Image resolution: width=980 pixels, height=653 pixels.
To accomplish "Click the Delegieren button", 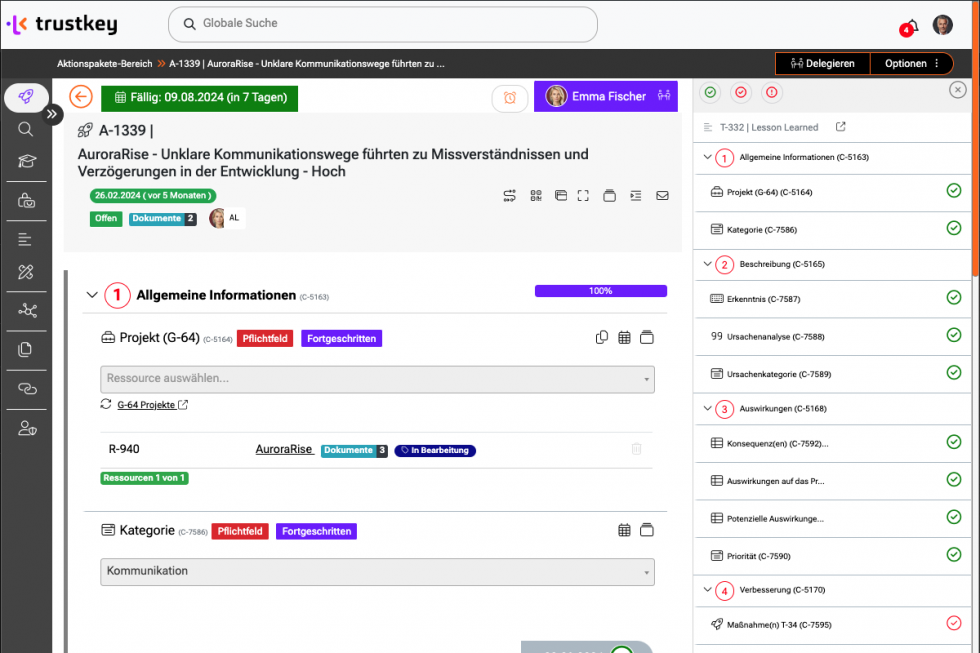I will 822,63.
